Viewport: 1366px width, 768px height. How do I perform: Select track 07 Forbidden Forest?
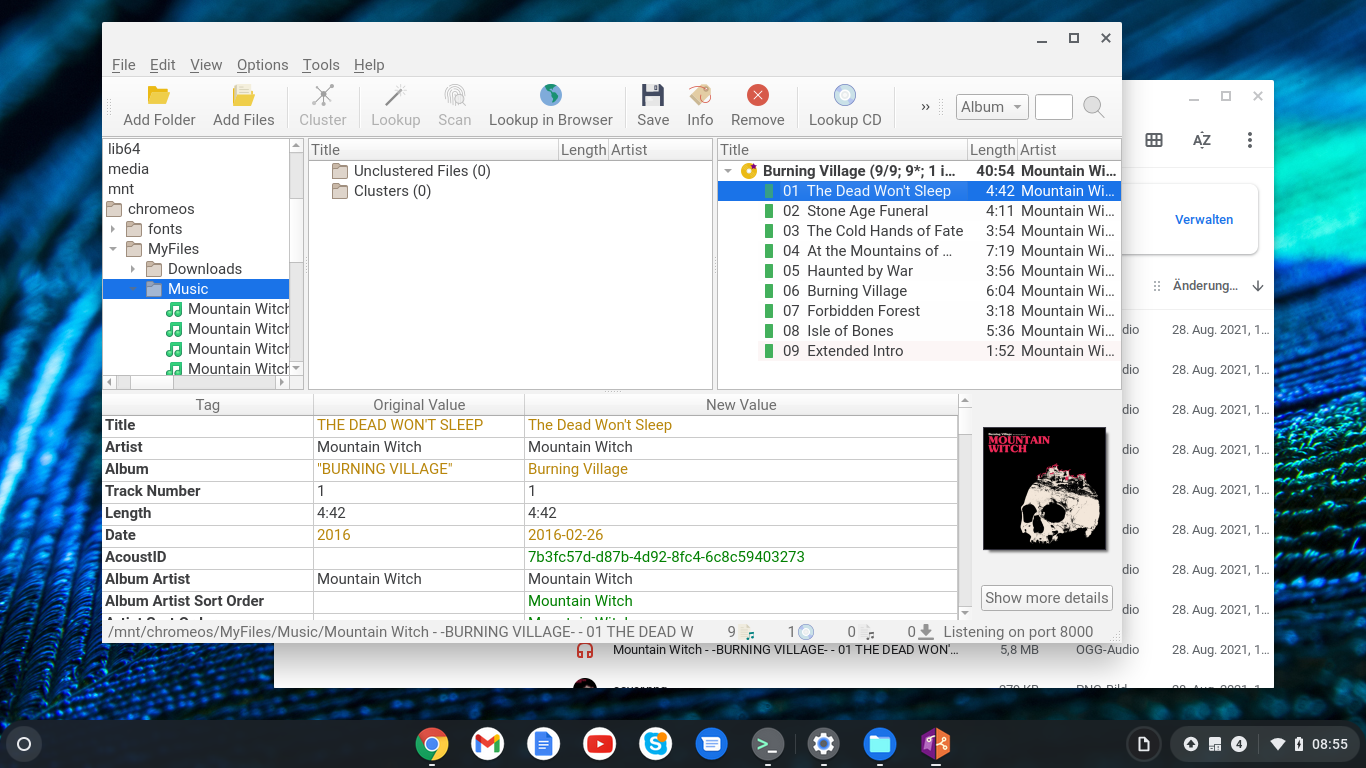coord(918,311)
